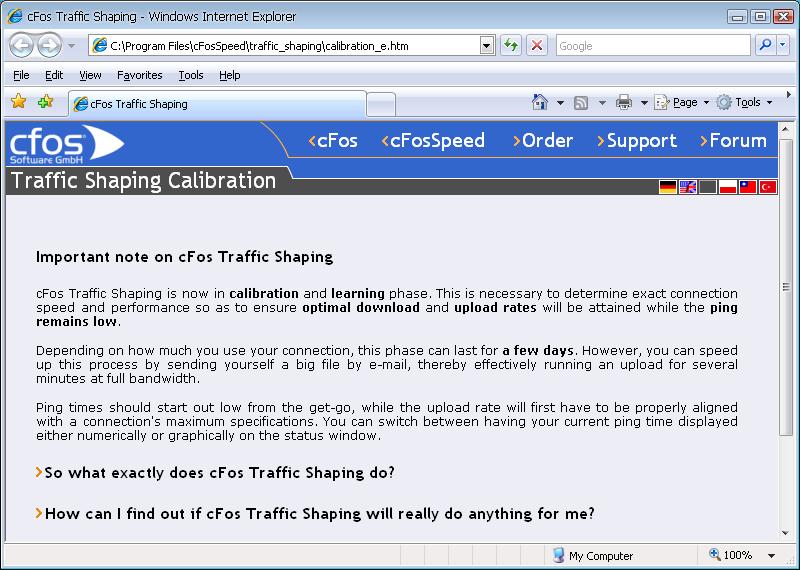
Task: Expand the feeds dropdown arrow
Action: pos(602,103)
